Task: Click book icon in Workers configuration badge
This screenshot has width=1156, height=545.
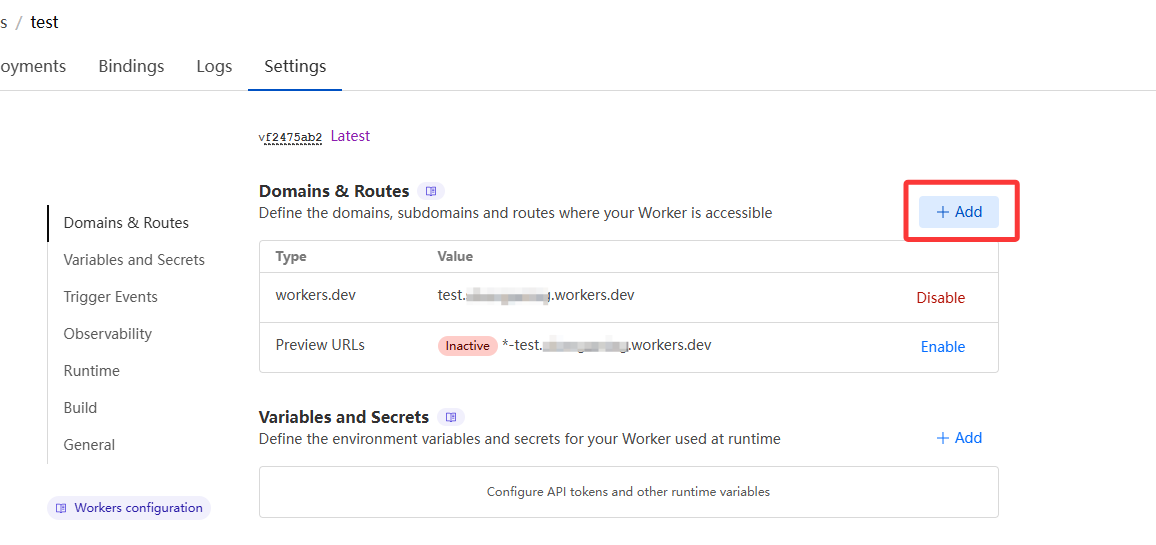Action: [62, 508]
